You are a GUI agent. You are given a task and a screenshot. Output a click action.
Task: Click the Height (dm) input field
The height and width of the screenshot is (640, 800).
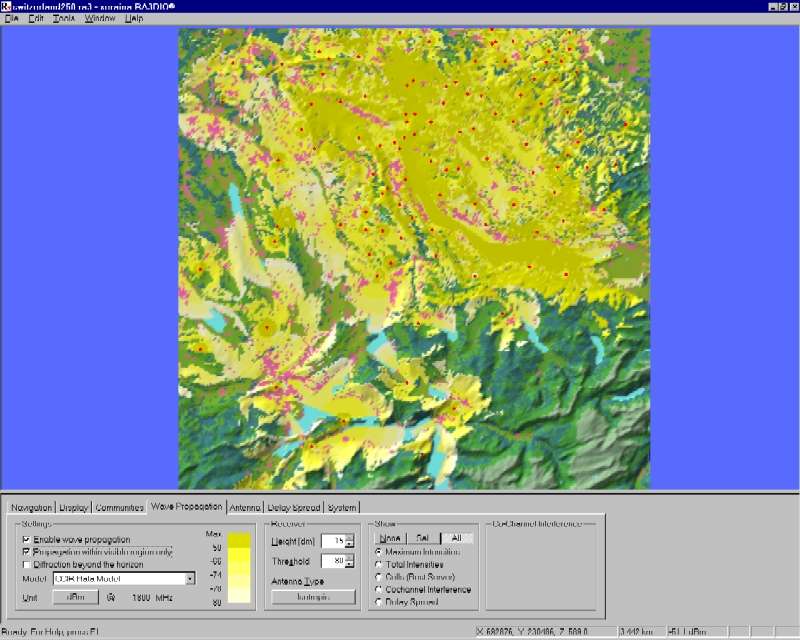point(332,540)
